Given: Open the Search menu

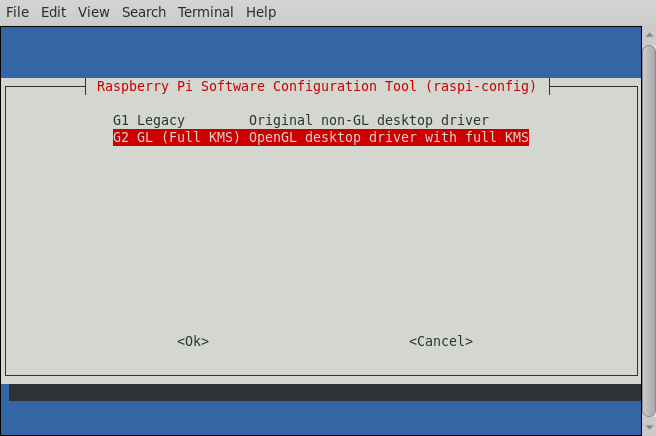Looking at the screenshot, I should (144, 12).
